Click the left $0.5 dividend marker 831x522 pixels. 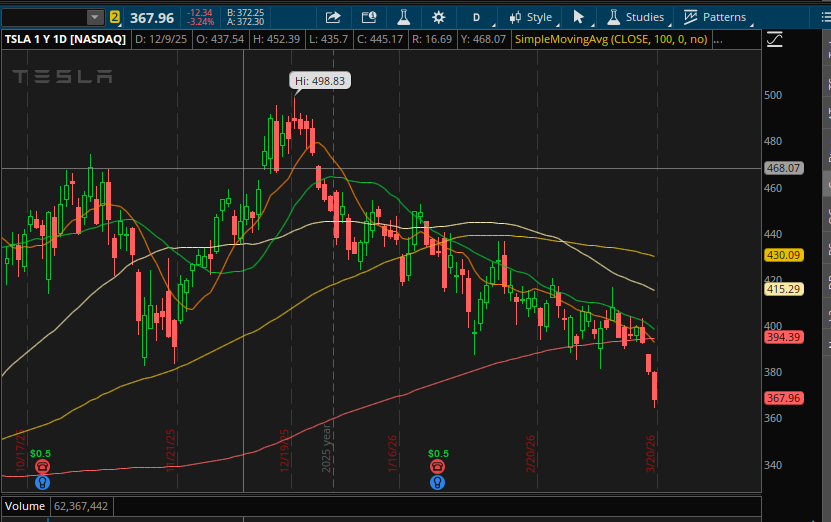click(x=40, y=454)
